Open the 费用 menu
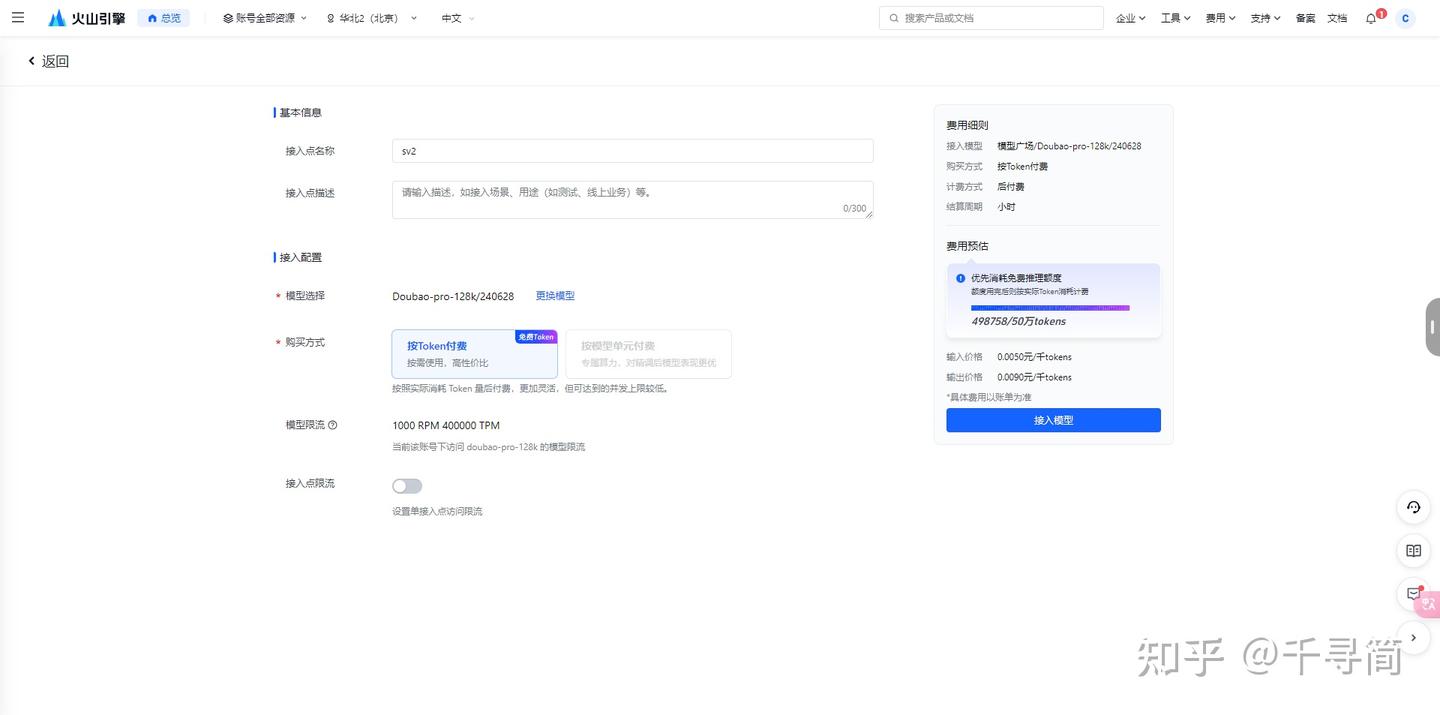This screenshot has height=715, width=1440. (1221, 18)
